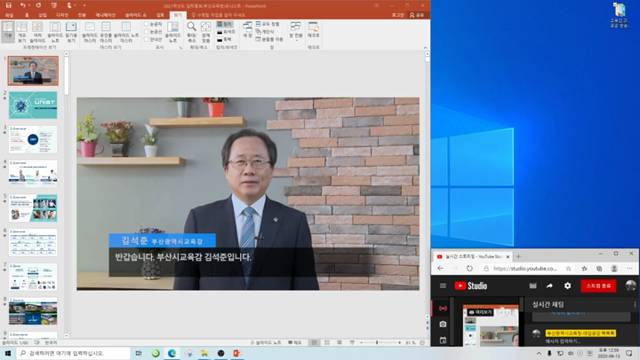Click the Undo icon in PowerPoint title bar
This screenshot has width=640, height=360.
tap(23, 5)
